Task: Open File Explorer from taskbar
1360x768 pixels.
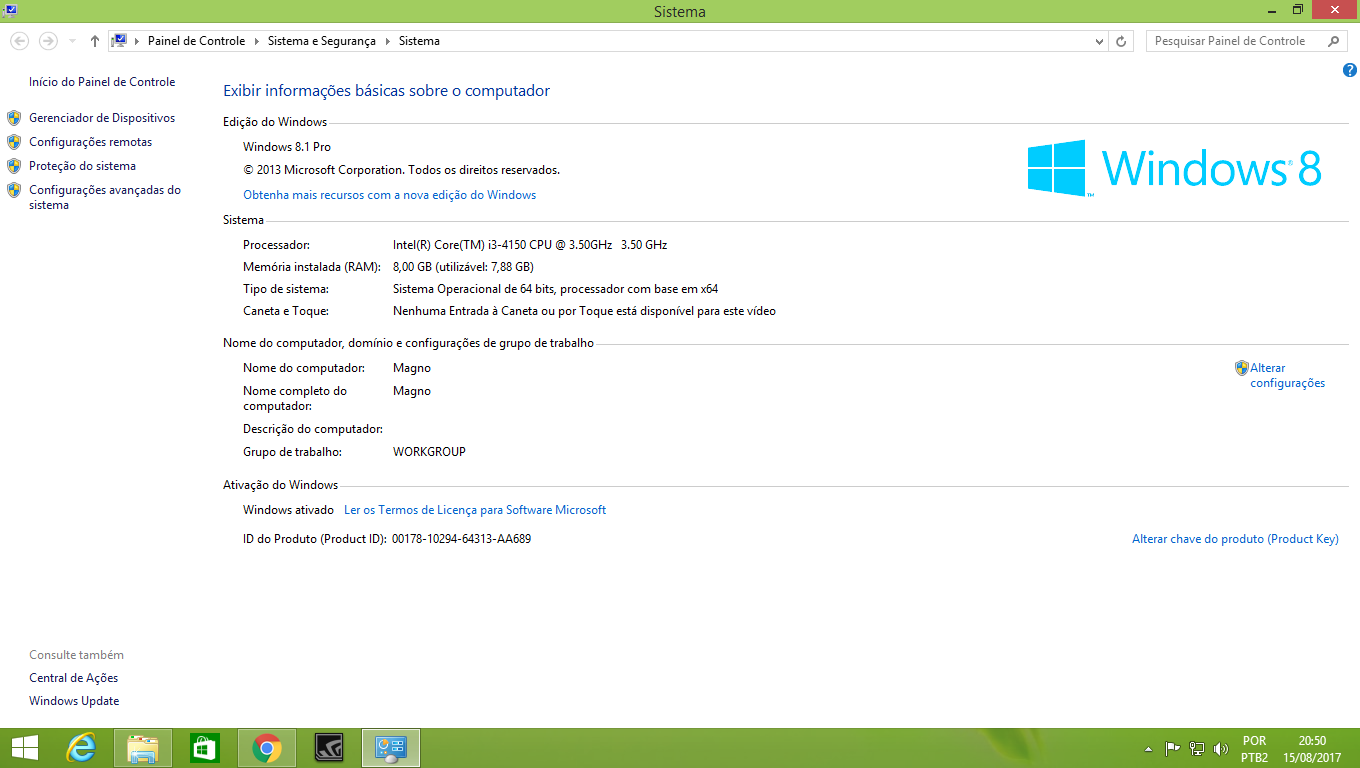Action: [143, 748]
